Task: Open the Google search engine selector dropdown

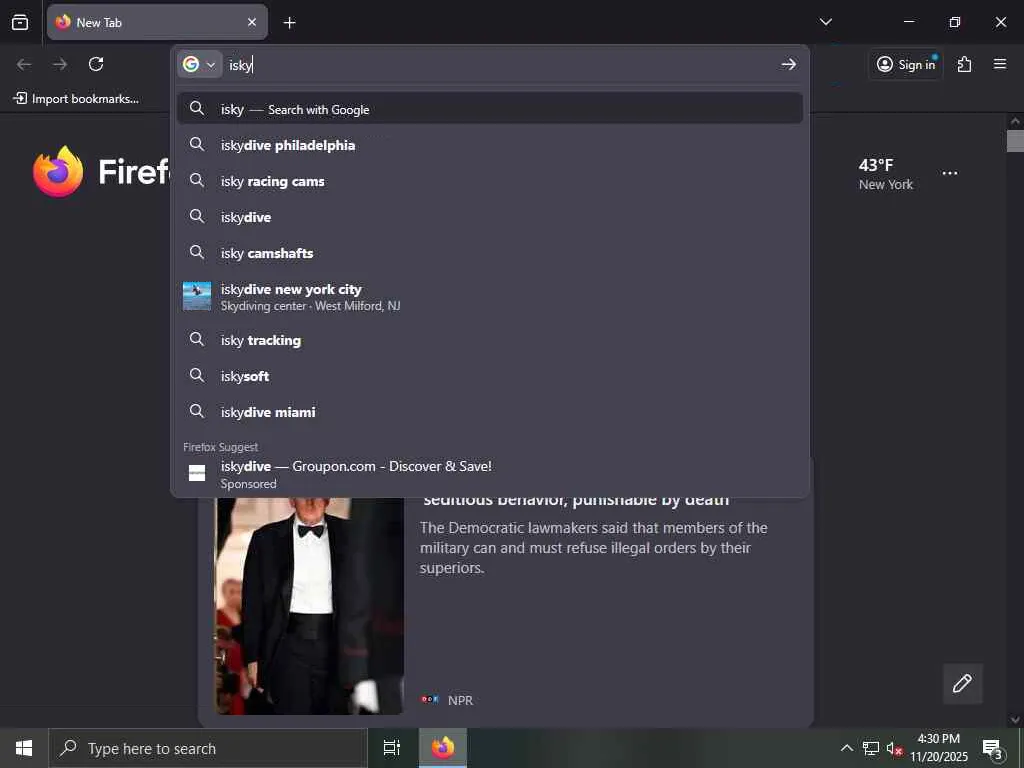Action: coord(199,65)
